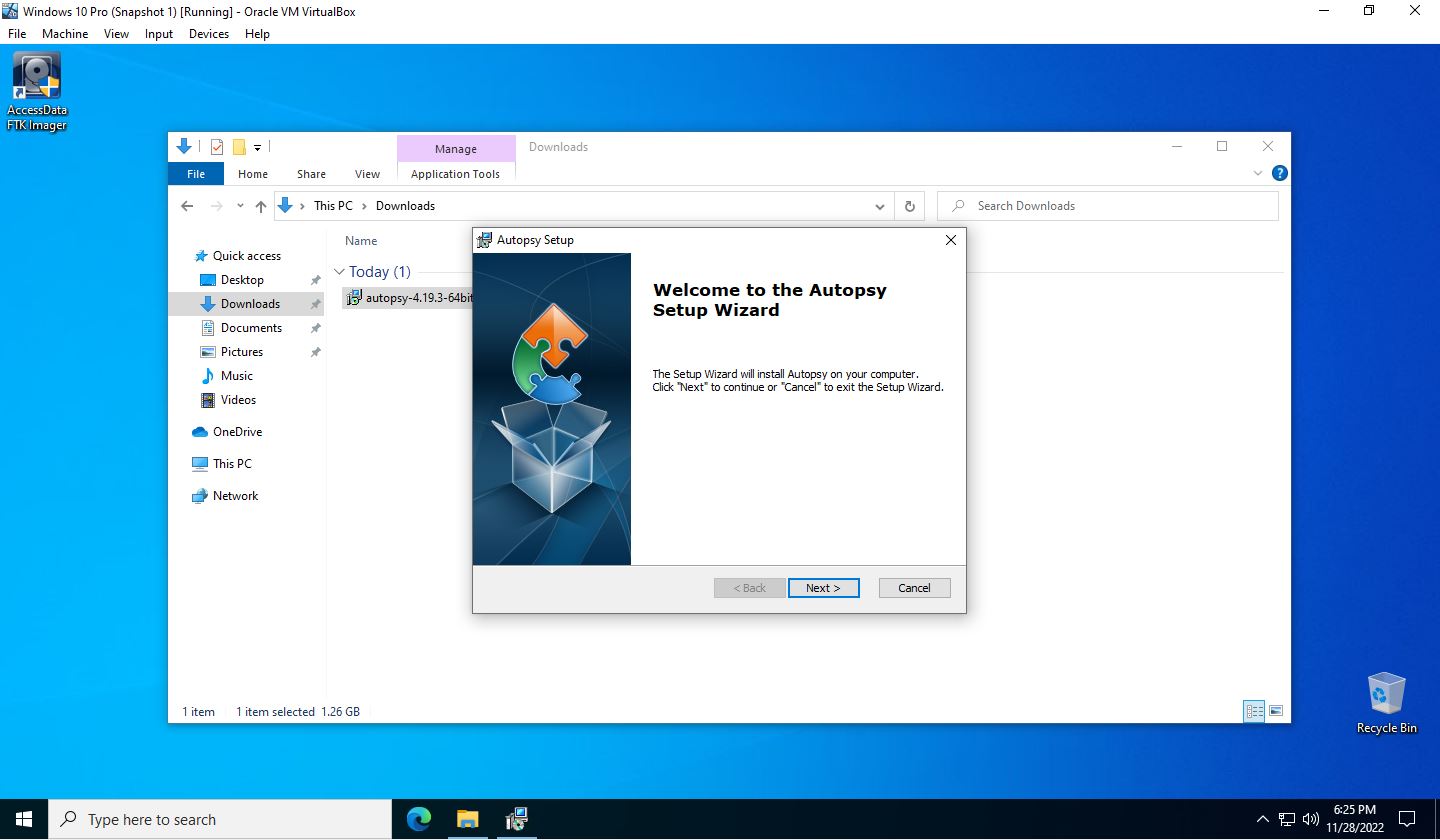The height and width of the screenshot is (840, 1440).
Task: Open VirtualBox Input menu
Action: pyautogui.click(x=159, y=33)
